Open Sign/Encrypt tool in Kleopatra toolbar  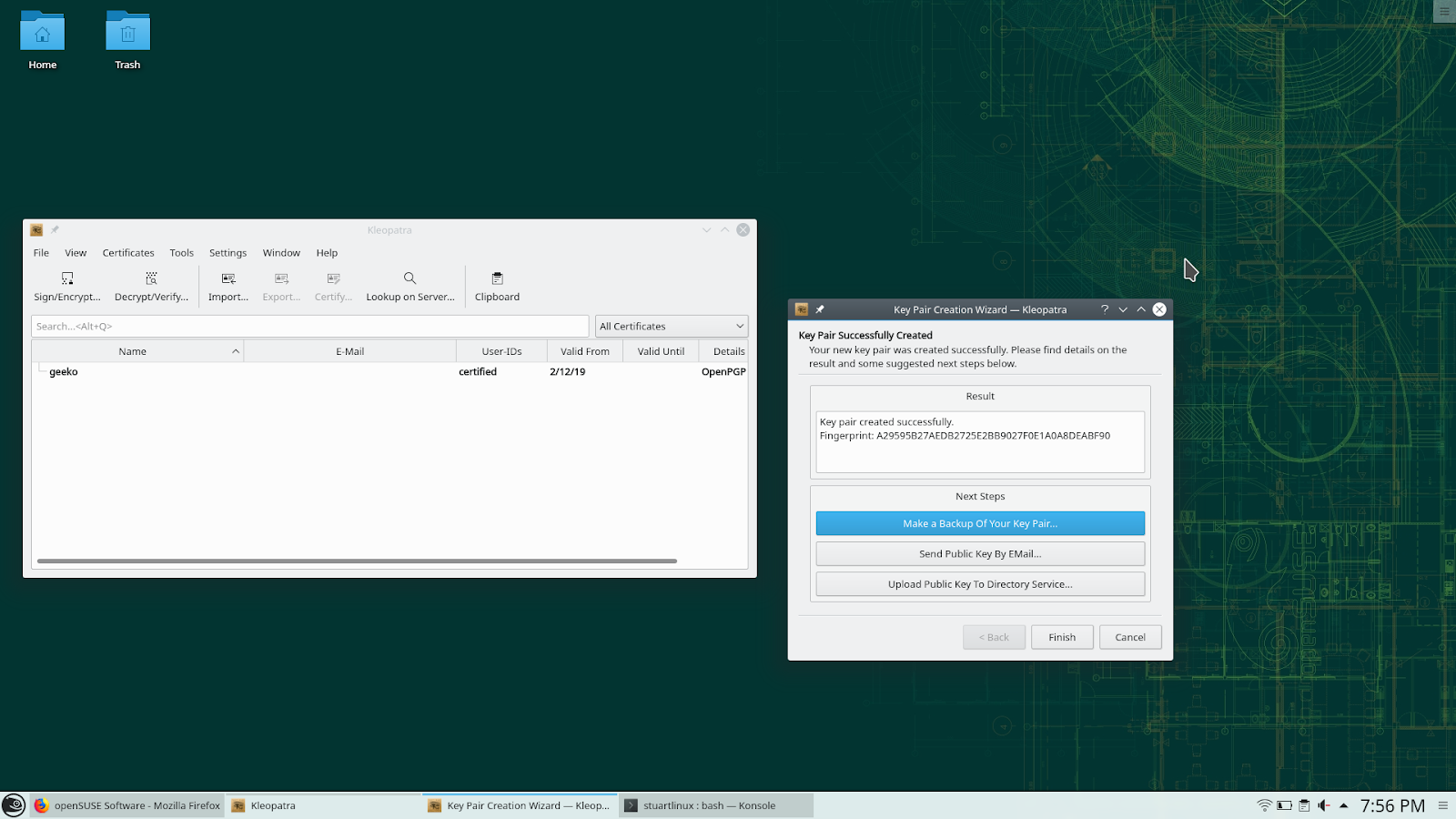[x=67, y=286]
